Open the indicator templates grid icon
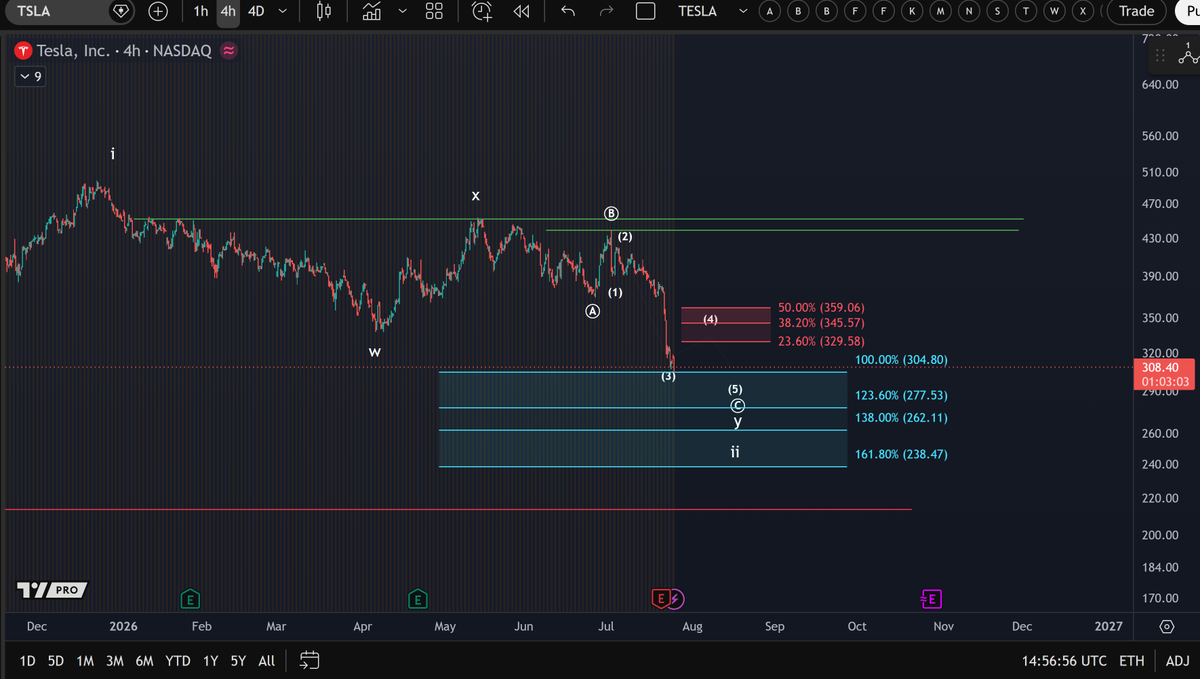1200x679 pixels. click(434, 11)
